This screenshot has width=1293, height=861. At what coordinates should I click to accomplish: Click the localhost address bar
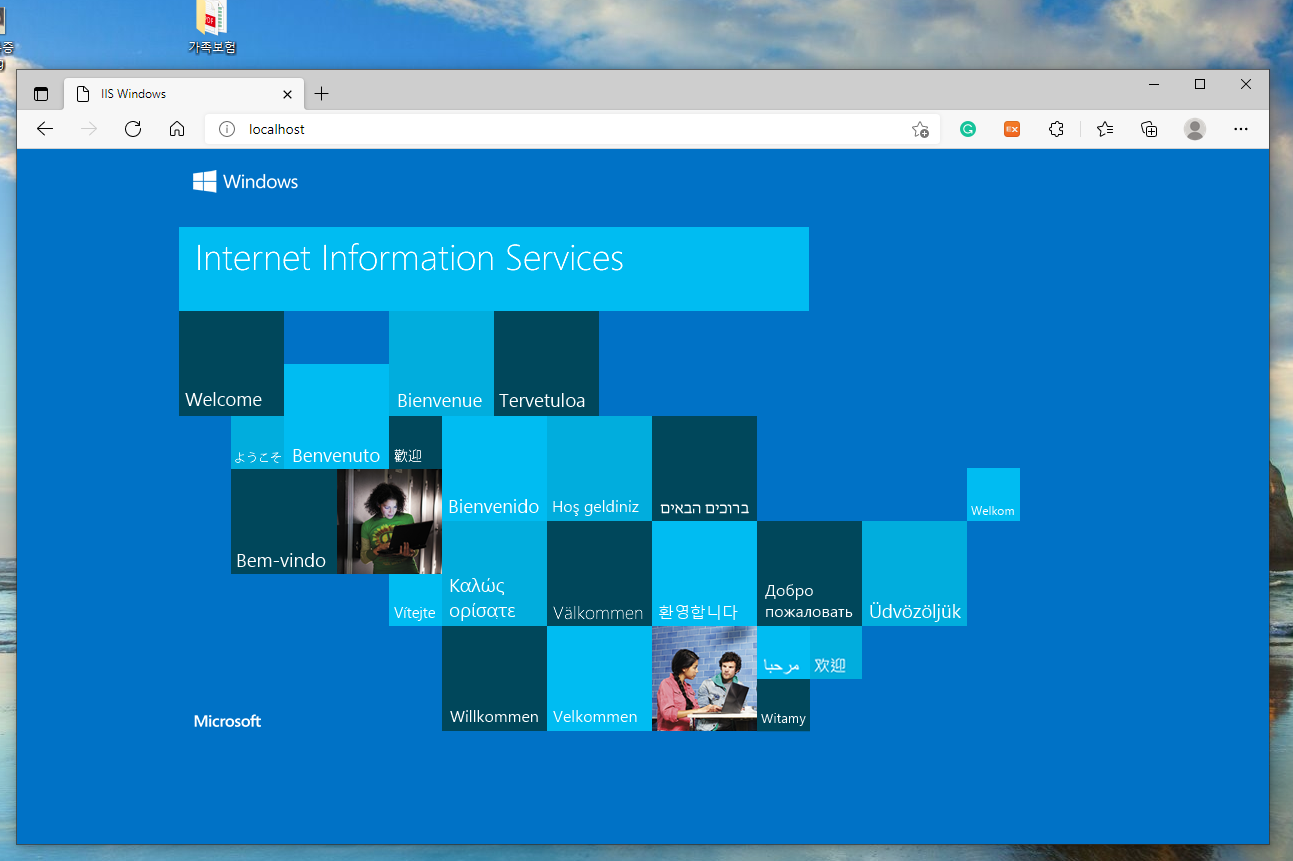pyautogui.click(x=572, y=129)
